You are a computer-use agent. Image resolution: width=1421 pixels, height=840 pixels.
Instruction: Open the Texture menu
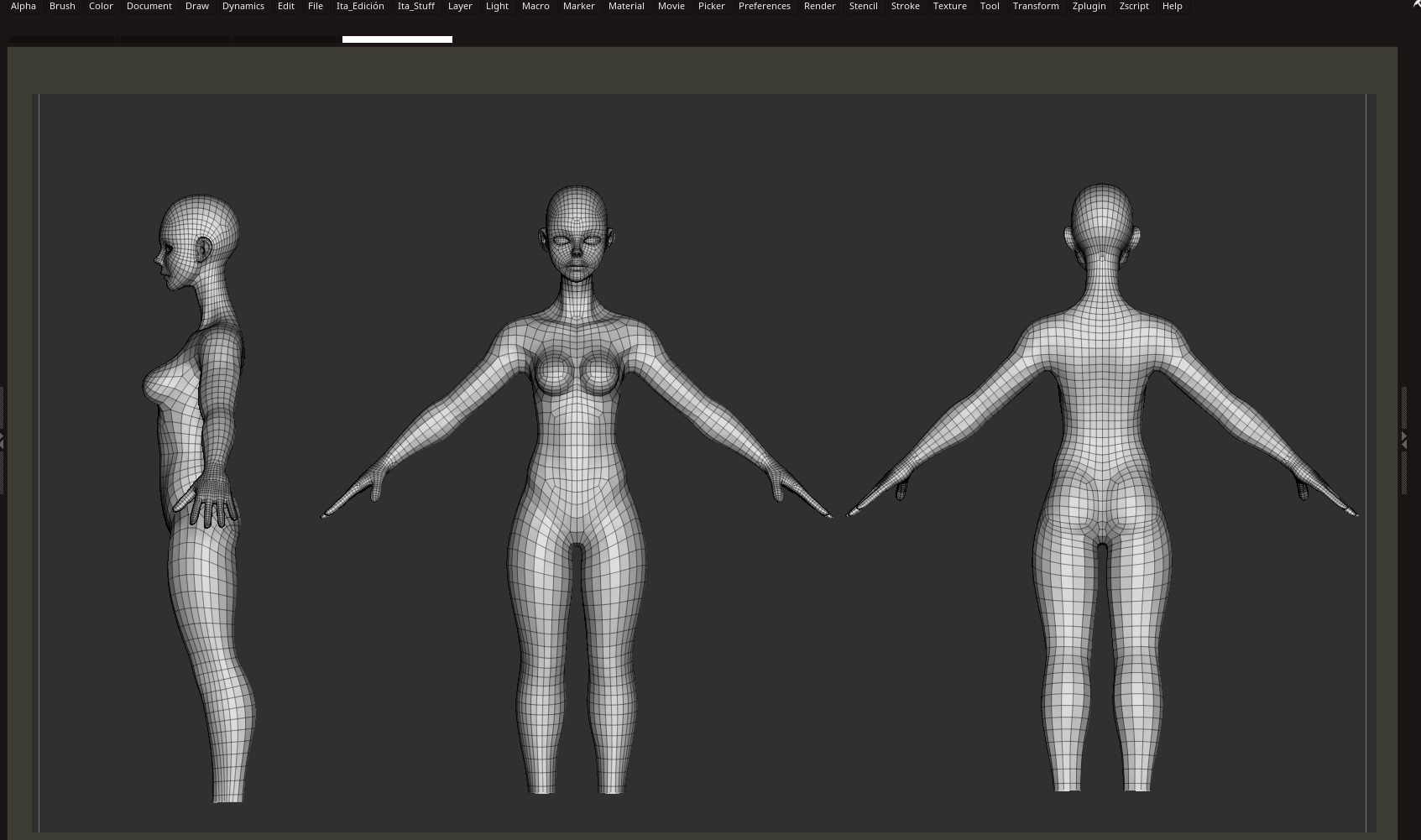[950, 6]
